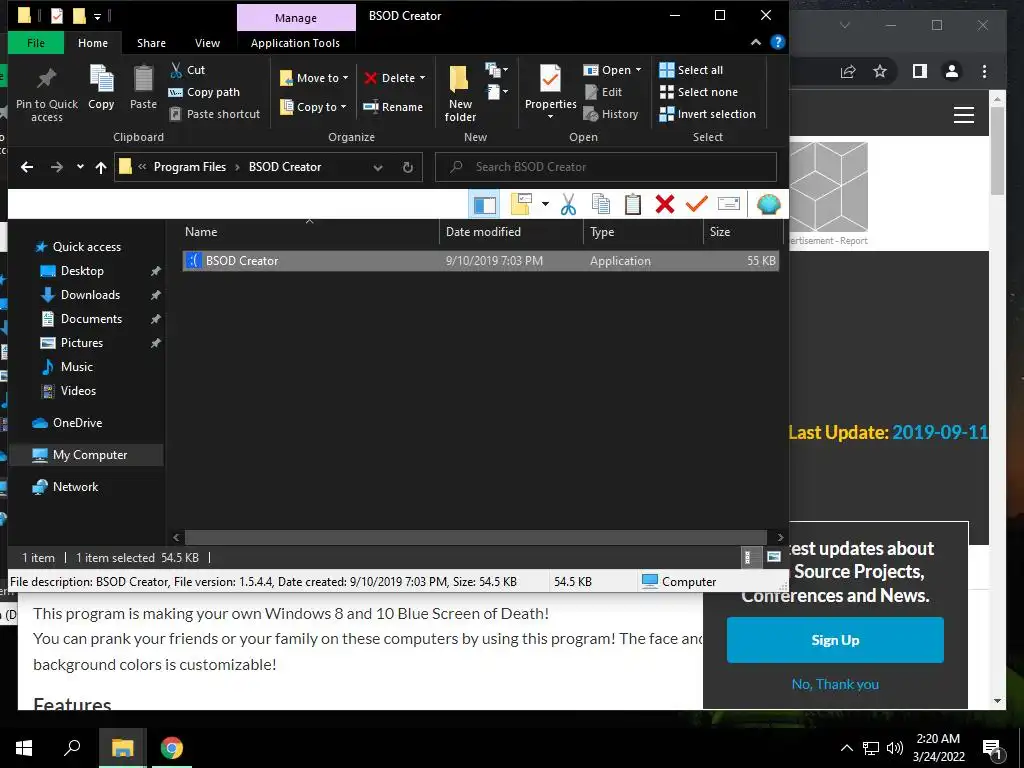The image size is (1024, 768).
Task: Click the horizontal scrollbar in the file list
Action: [478, 537]
